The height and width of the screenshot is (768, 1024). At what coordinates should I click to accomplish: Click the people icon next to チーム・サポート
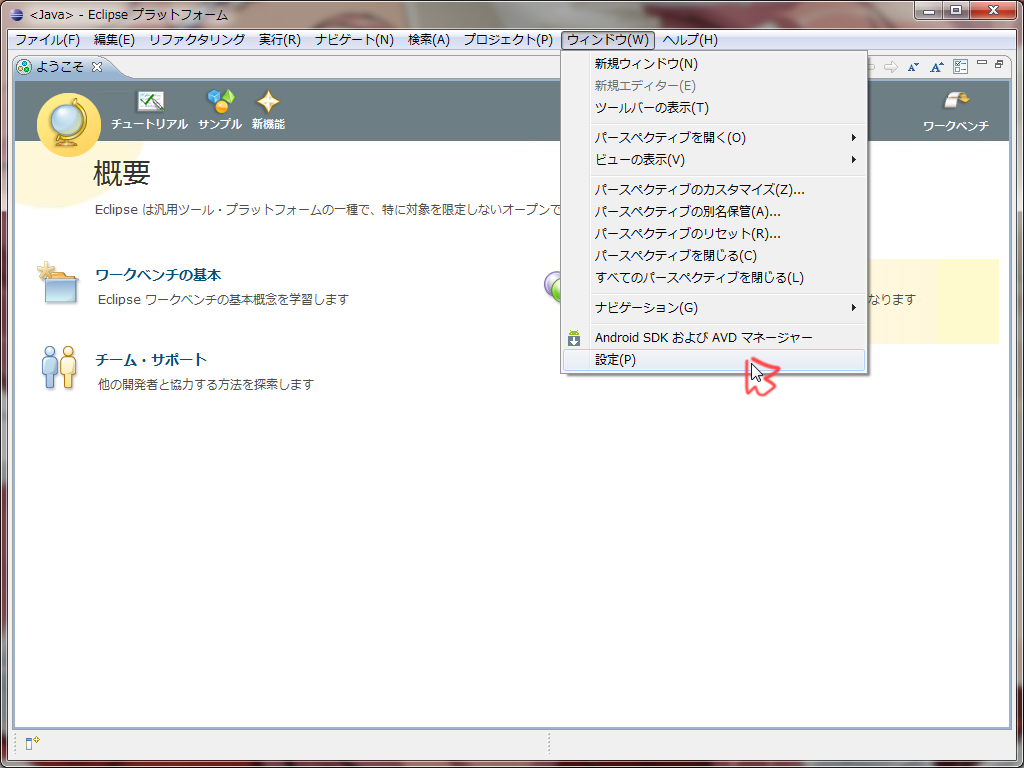pyautogui.click(x=59, y=368)
